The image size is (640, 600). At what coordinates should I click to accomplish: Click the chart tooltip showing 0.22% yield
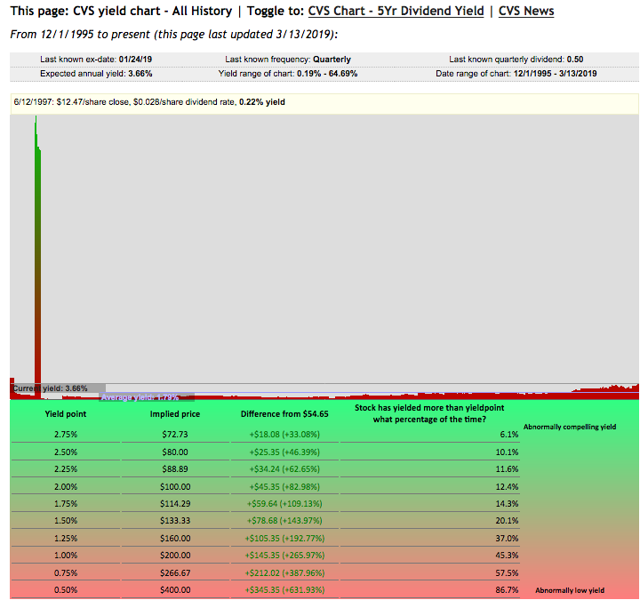pyautogui.click(x=324, y=102)
